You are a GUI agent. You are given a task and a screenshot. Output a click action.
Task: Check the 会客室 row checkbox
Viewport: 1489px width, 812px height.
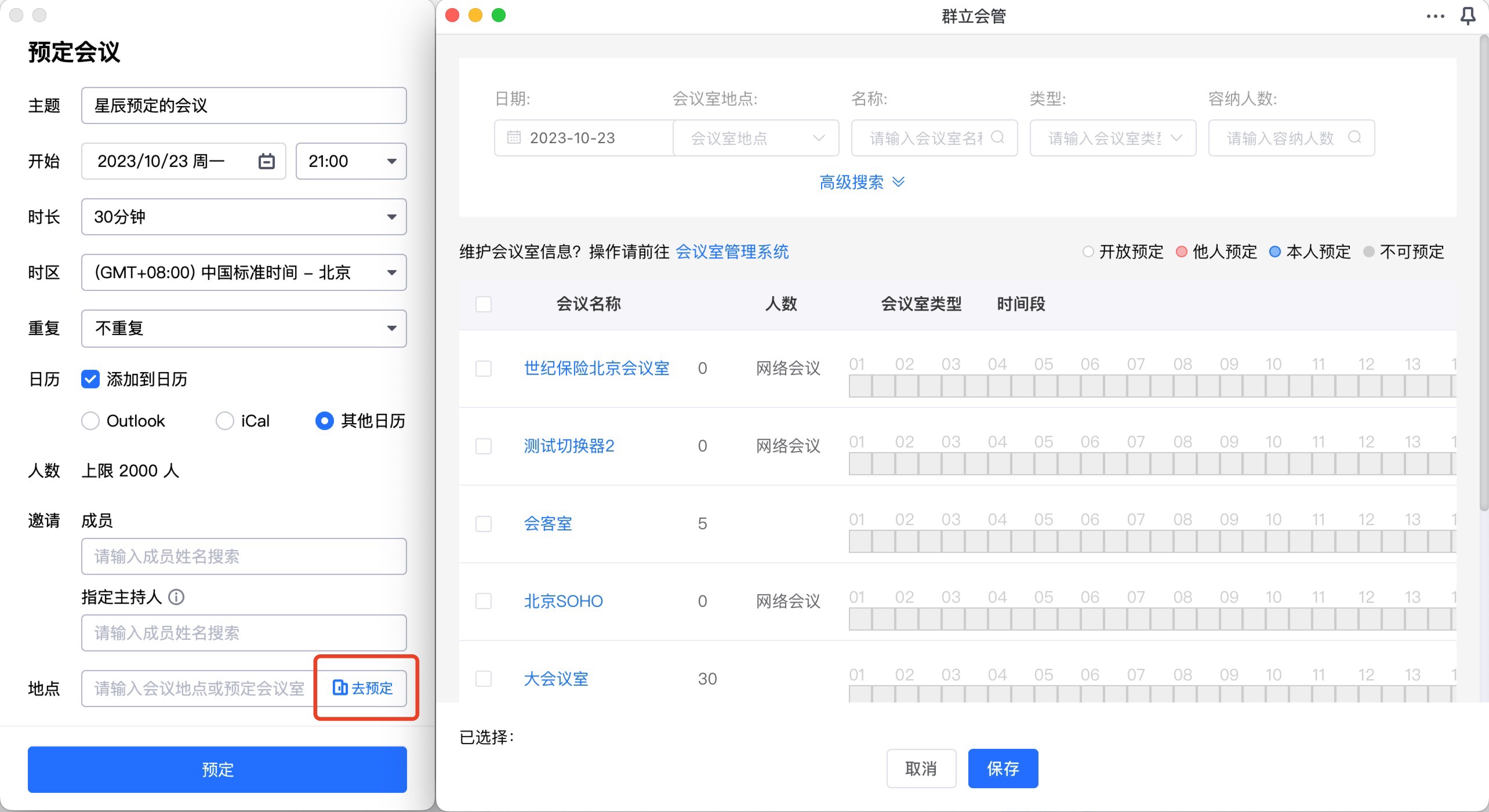(484, 524)
